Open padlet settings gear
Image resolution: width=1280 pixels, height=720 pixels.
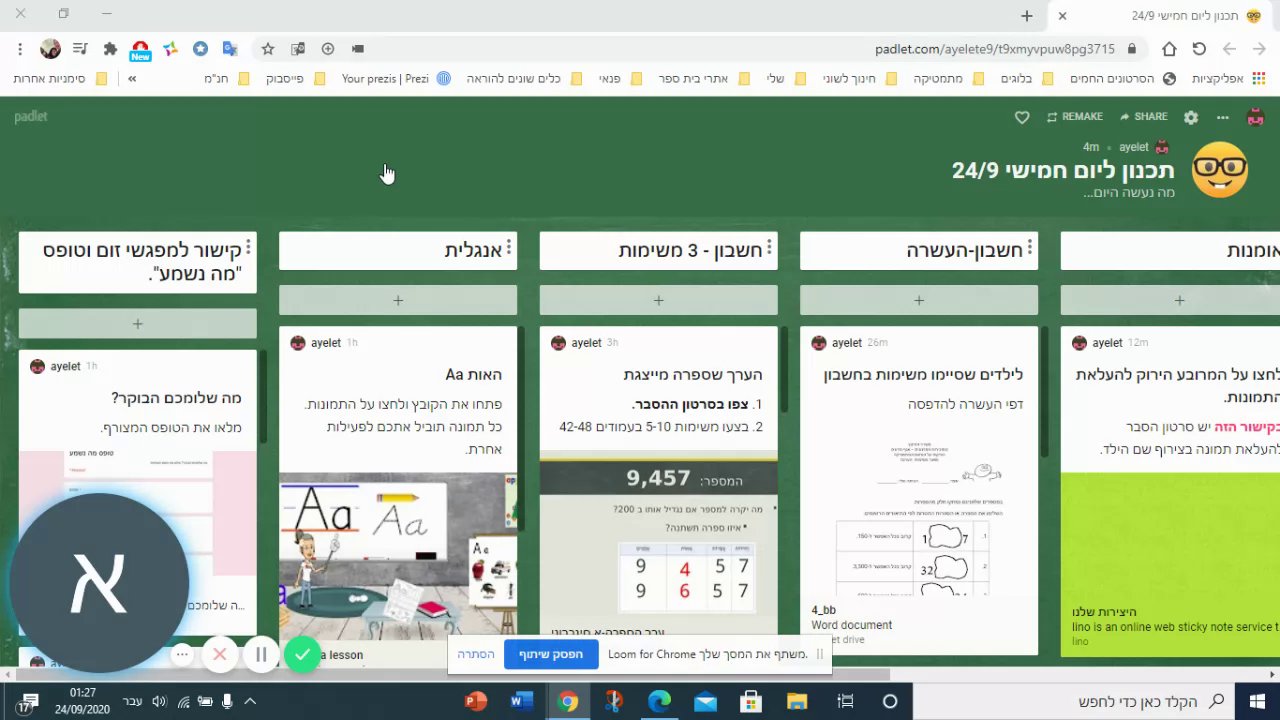(x=1191, y=117)
